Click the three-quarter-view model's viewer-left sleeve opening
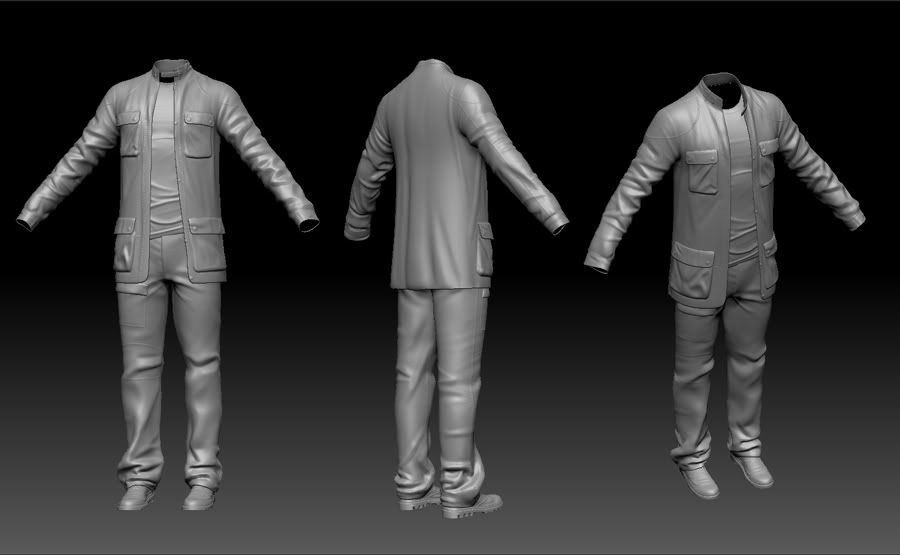This screenshot has height=555, width=900. coord(597,267)
